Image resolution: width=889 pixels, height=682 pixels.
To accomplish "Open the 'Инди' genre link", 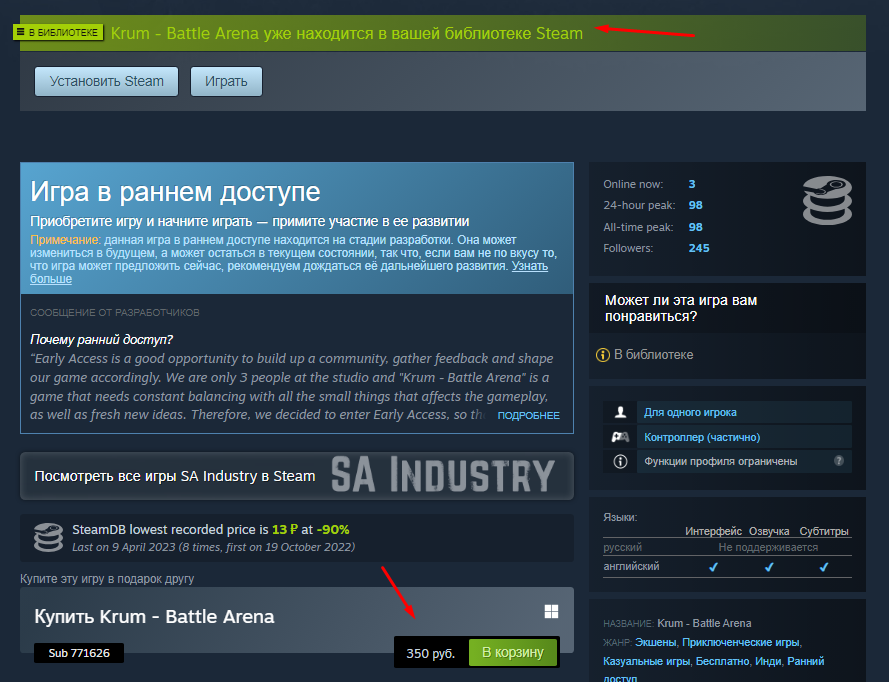I will (768, 662).
